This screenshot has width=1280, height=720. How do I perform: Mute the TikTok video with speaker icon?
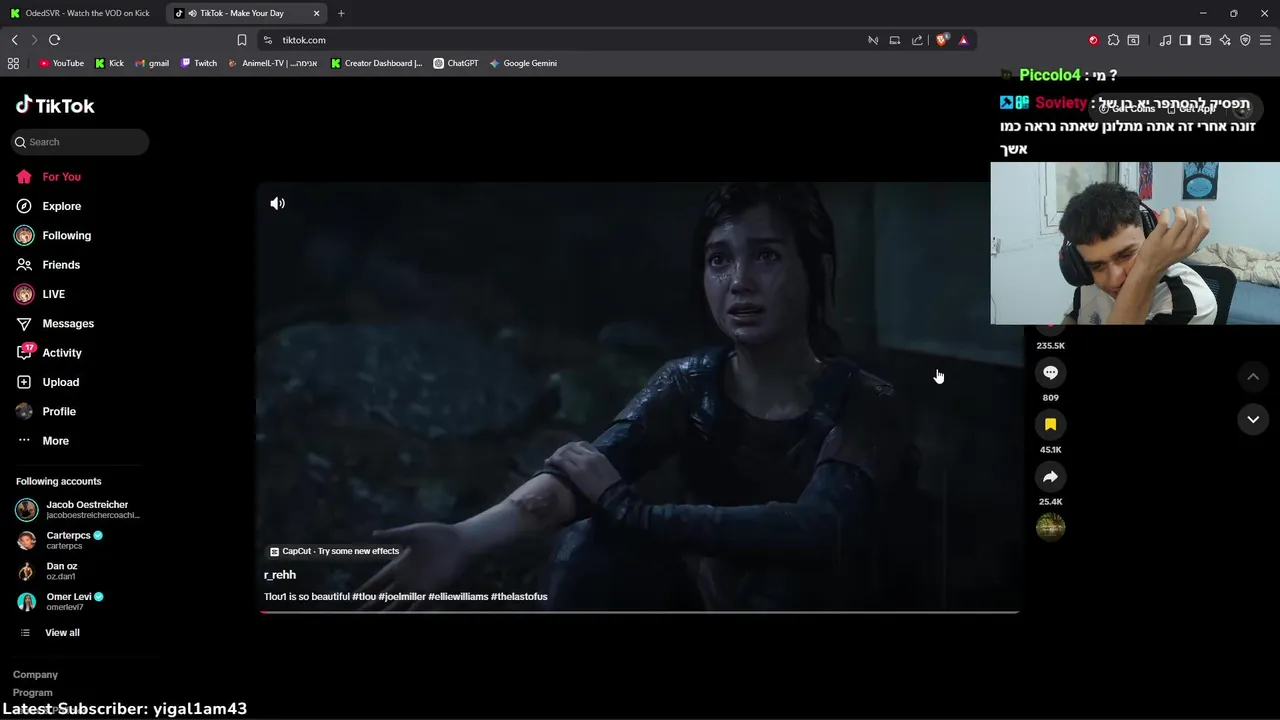(x=278, y=204)
